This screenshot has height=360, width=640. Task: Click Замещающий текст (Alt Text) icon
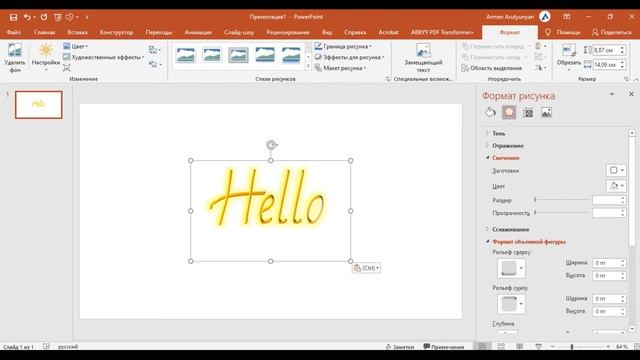423,58
